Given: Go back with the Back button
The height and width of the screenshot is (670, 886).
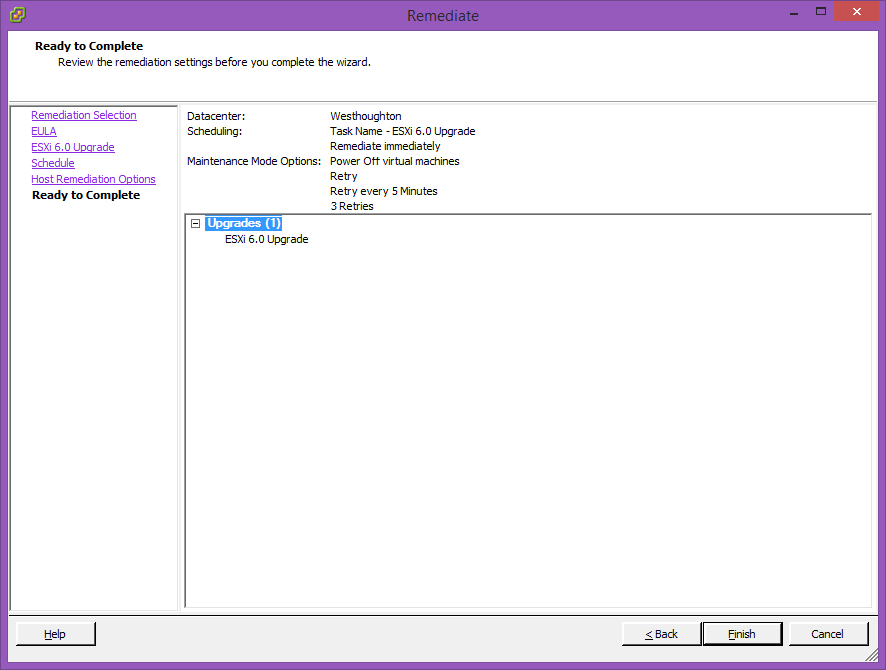Looking at the screenshot, I should point(661,634).
